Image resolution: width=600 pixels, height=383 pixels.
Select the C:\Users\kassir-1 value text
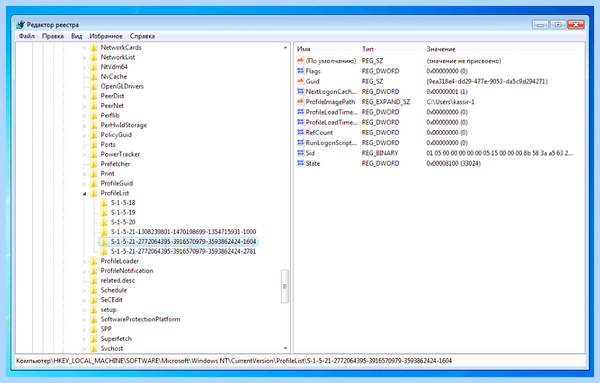tap(450, 102)
